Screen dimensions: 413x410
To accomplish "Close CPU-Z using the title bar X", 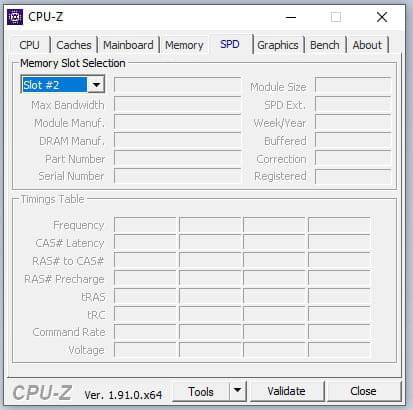I will coord(382,17).
